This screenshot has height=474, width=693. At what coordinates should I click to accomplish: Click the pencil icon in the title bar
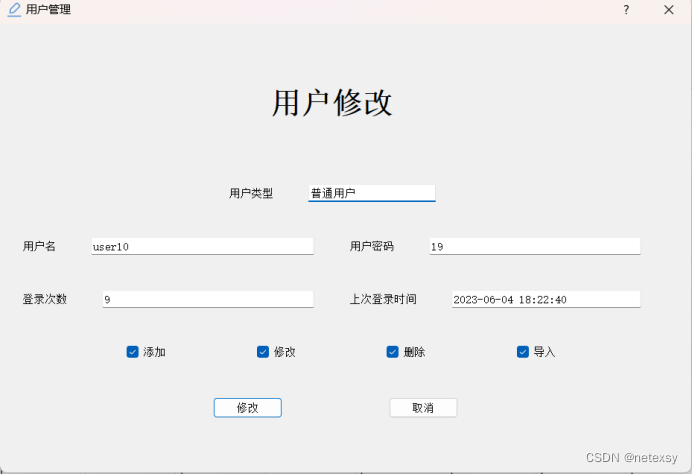[x=15, y=10]
